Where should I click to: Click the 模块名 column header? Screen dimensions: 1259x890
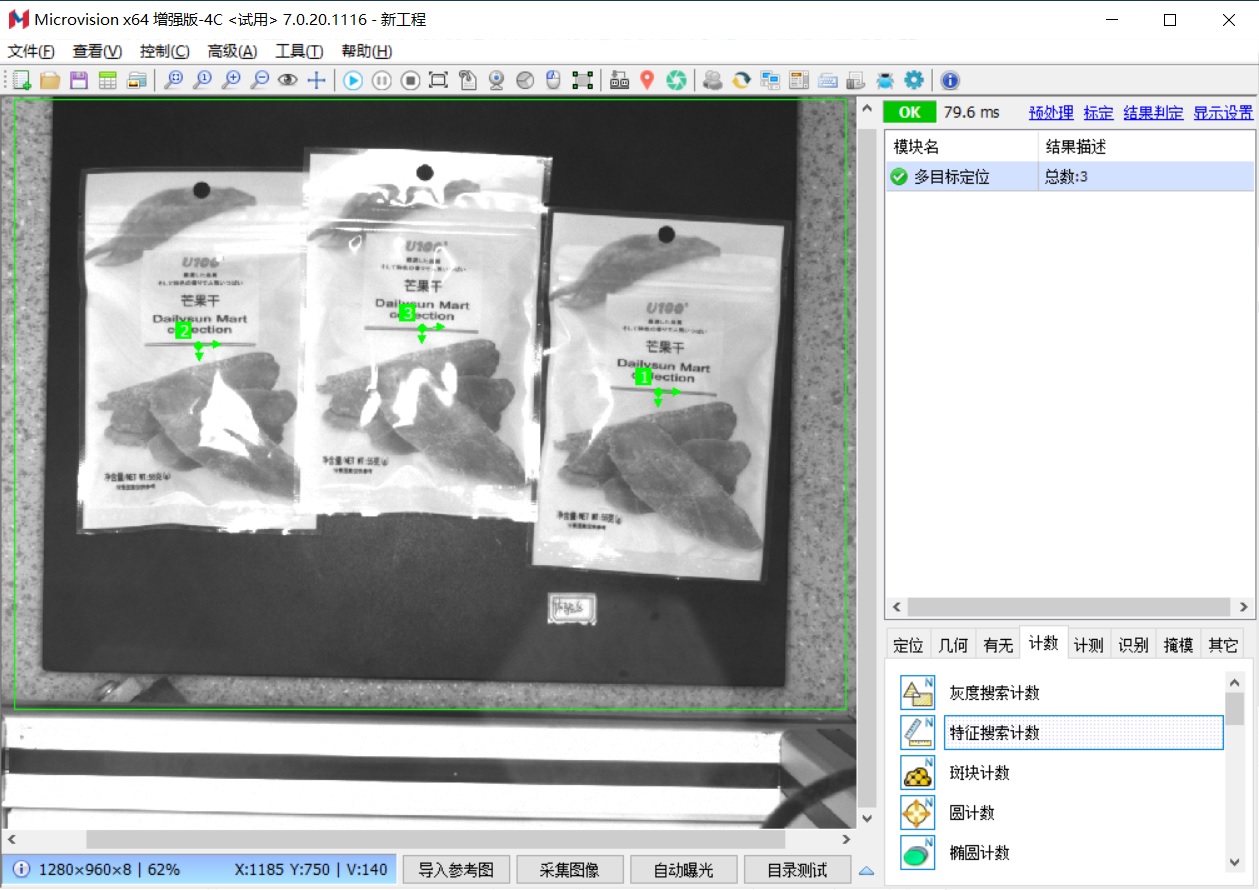tap(962, 147)
